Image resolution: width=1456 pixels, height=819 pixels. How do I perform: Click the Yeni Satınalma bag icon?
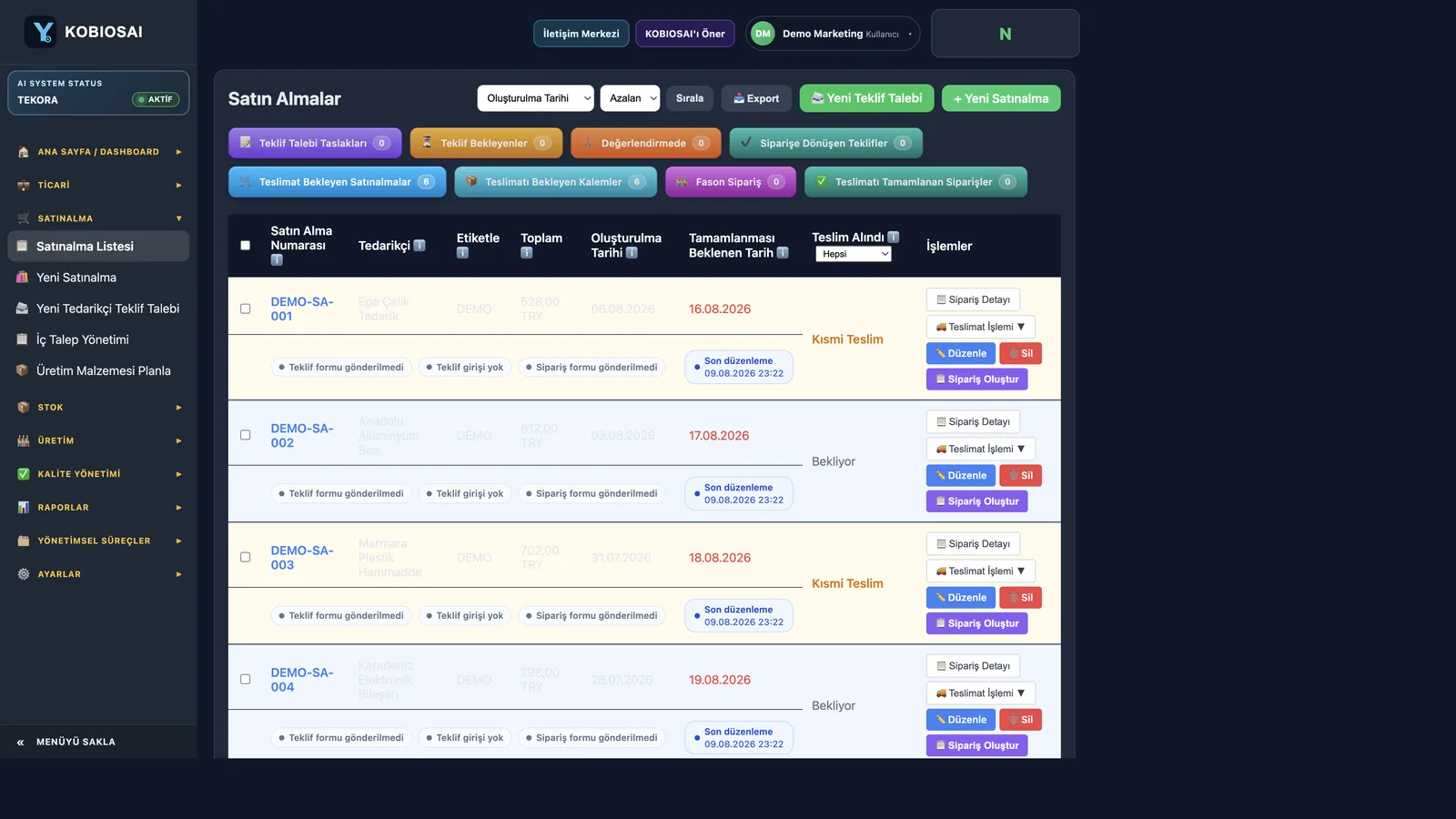(22, 278)
